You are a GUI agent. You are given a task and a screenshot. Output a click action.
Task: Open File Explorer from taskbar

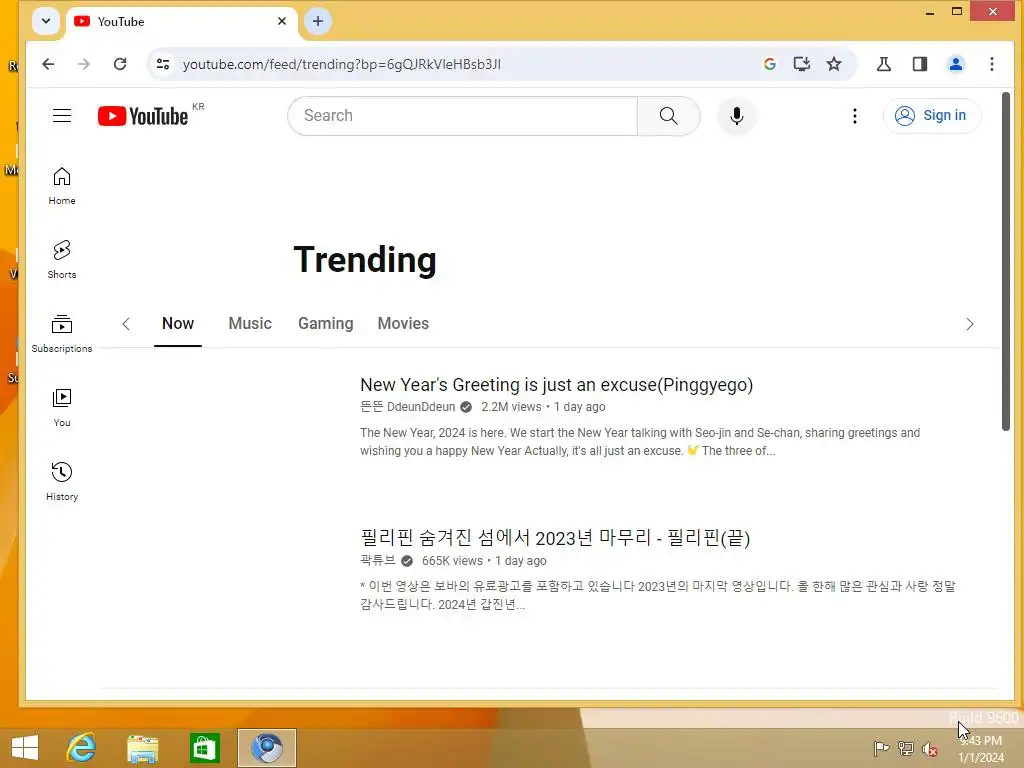[x=142, y=748]
